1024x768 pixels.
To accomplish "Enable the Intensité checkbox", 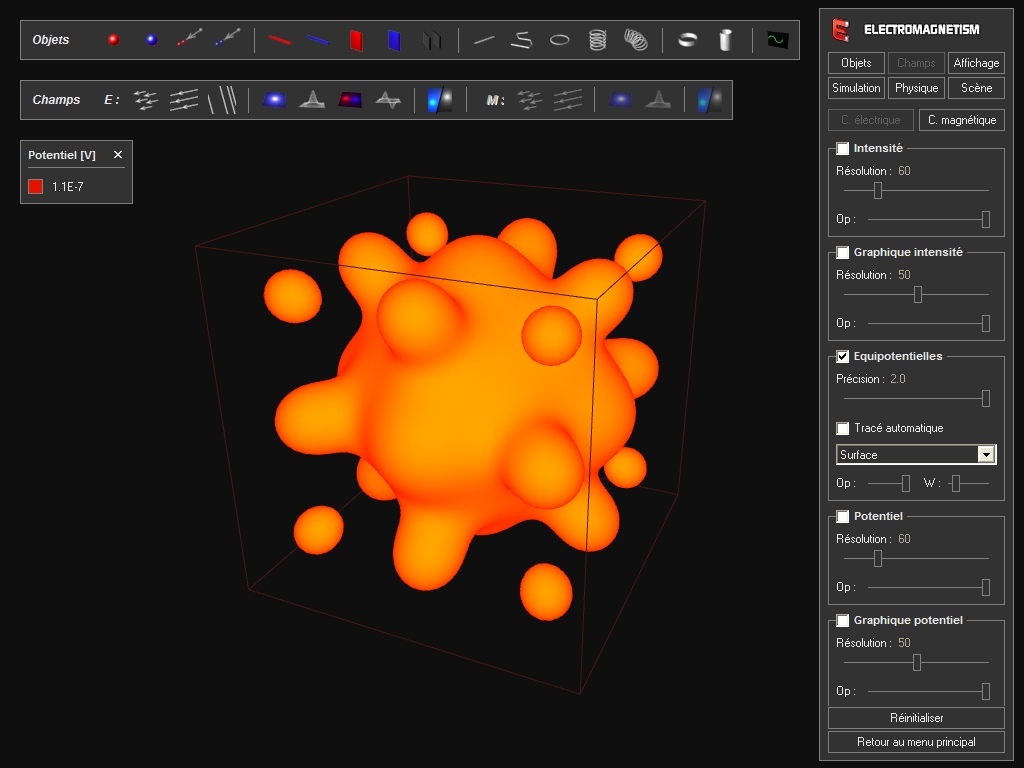I will tap(843, 149).
